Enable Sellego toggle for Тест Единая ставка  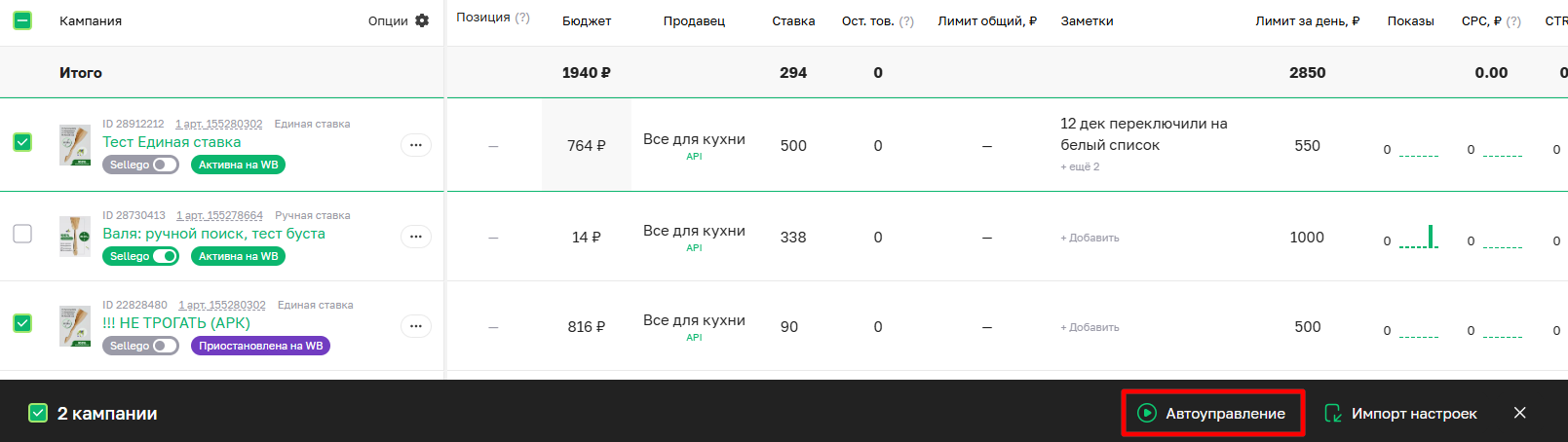[x=165, y=165]
